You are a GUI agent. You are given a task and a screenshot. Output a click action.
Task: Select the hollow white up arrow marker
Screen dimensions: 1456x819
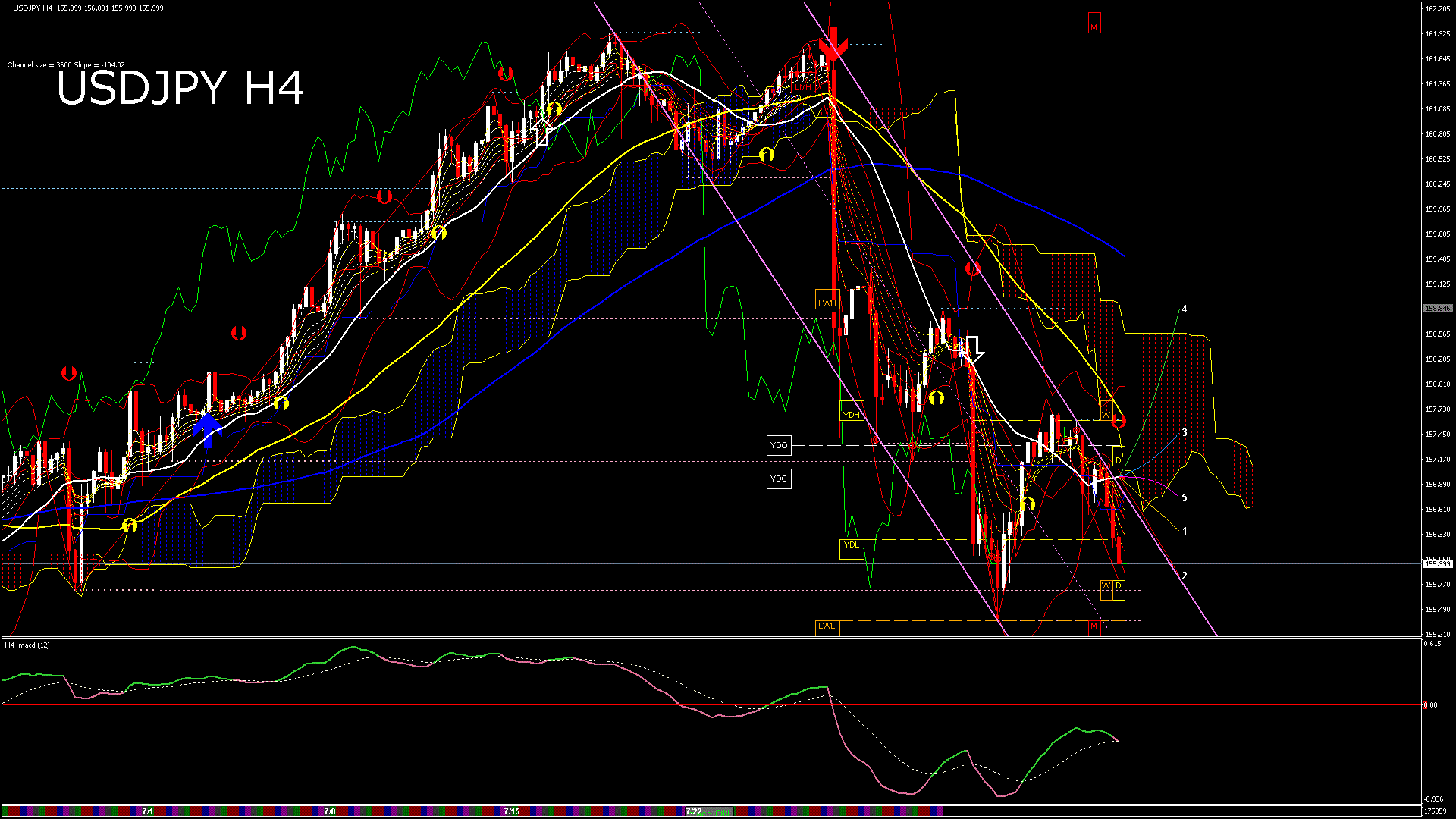click(x=542, y=132)
